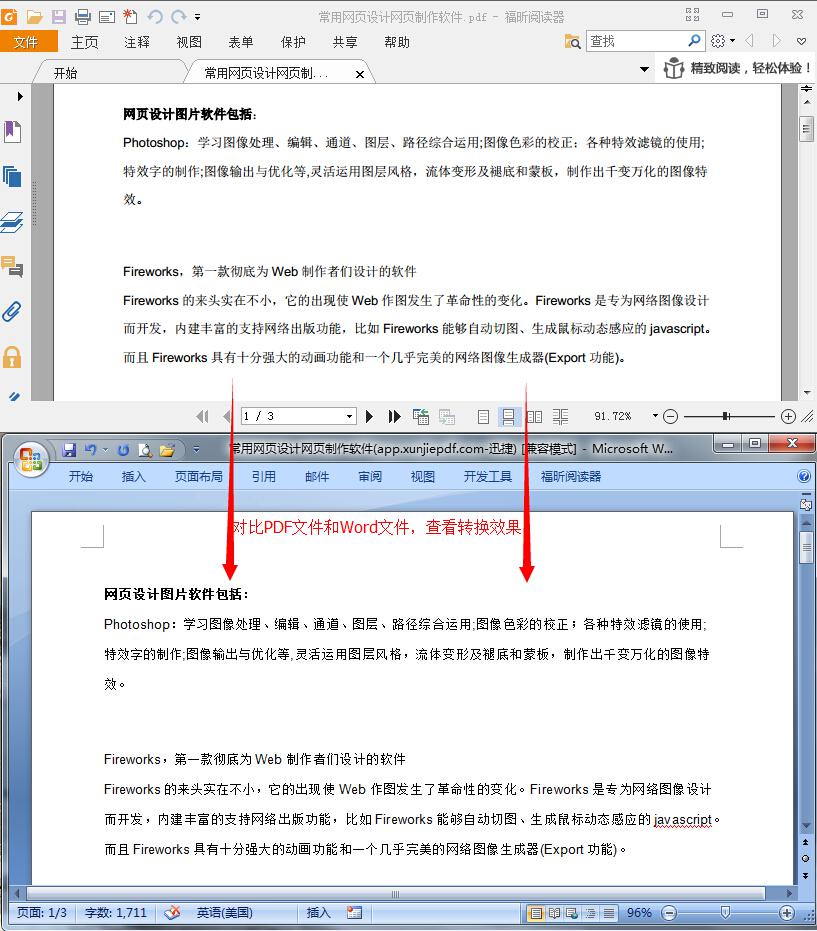This screenshot has width=817, height=931.
Task: Click Word print preview quick access icon
Action: (x=145, y=450)
